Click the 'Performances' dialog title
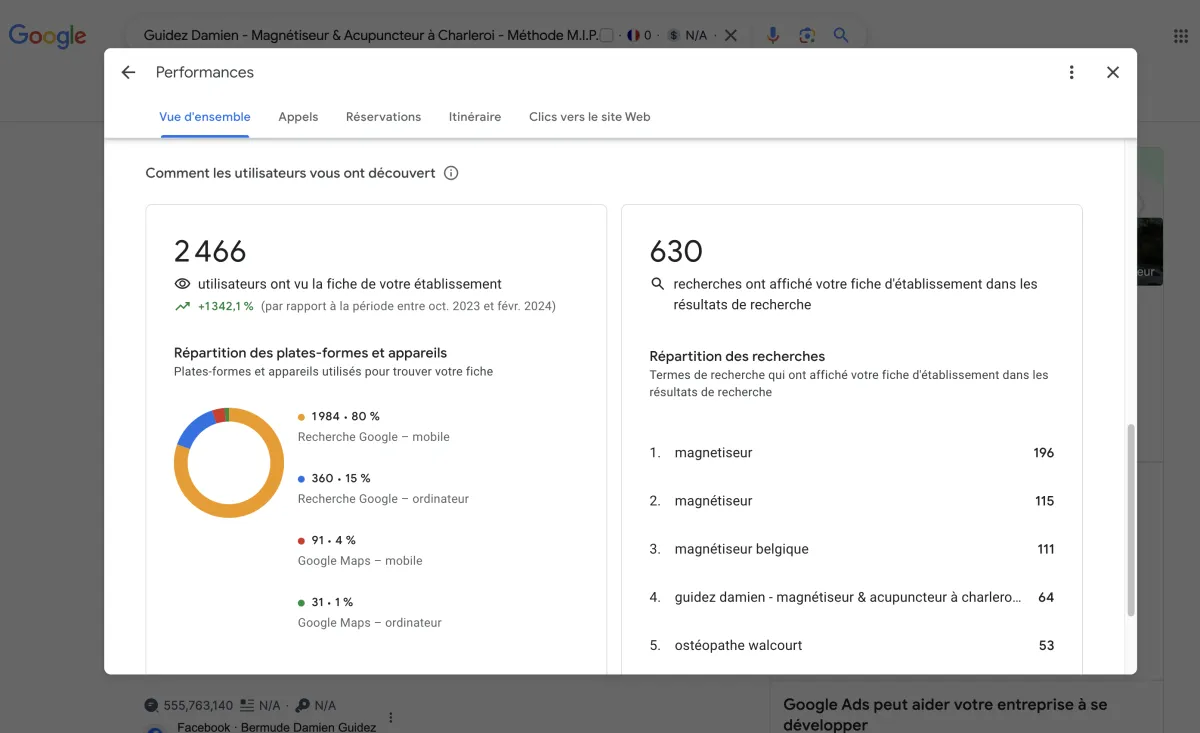 (x=205, y=72)
